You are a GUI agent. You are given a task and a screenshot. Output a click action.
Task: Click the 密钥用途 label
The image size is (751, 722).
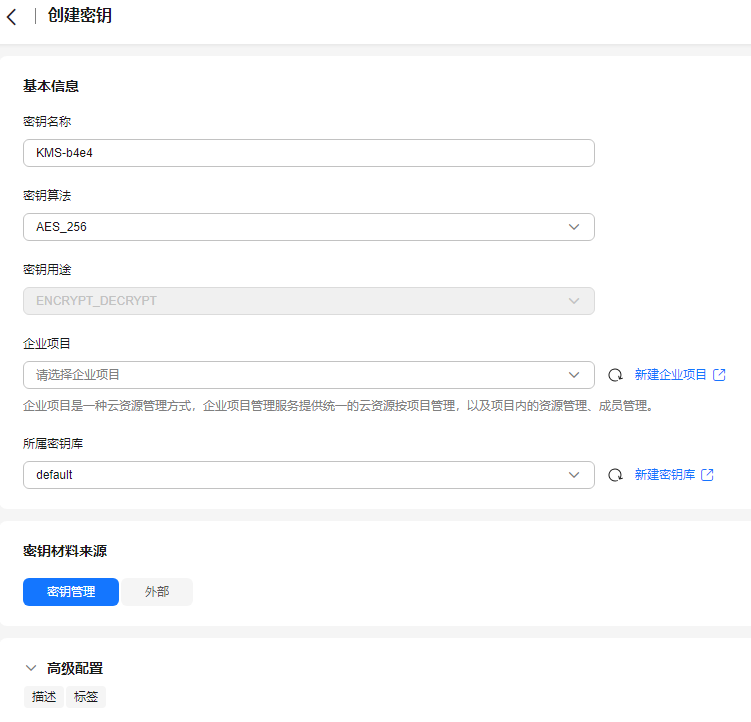tap(47, 270)
